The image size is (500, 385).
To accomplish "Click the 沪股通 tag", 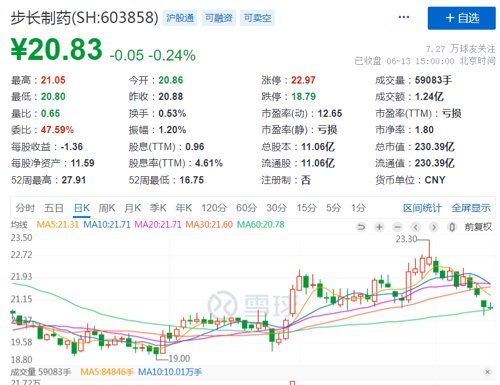I will (180, 18).
